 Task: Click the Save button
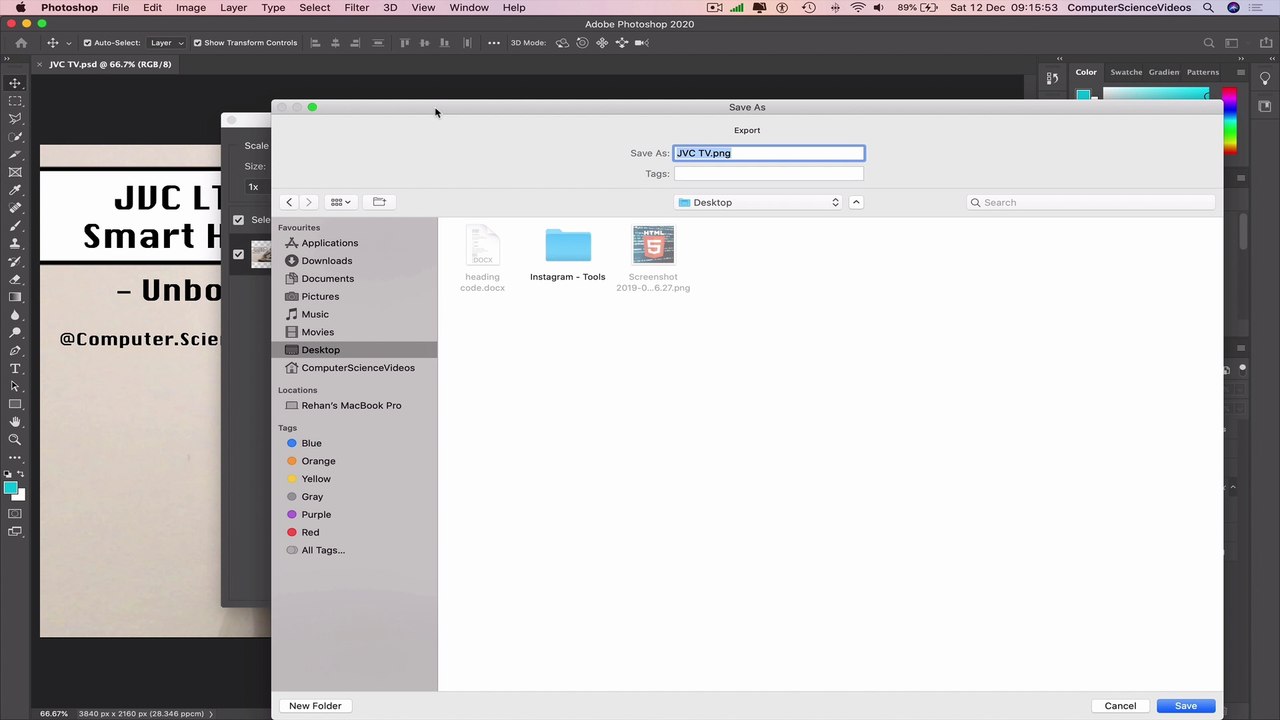point(1185,706)
